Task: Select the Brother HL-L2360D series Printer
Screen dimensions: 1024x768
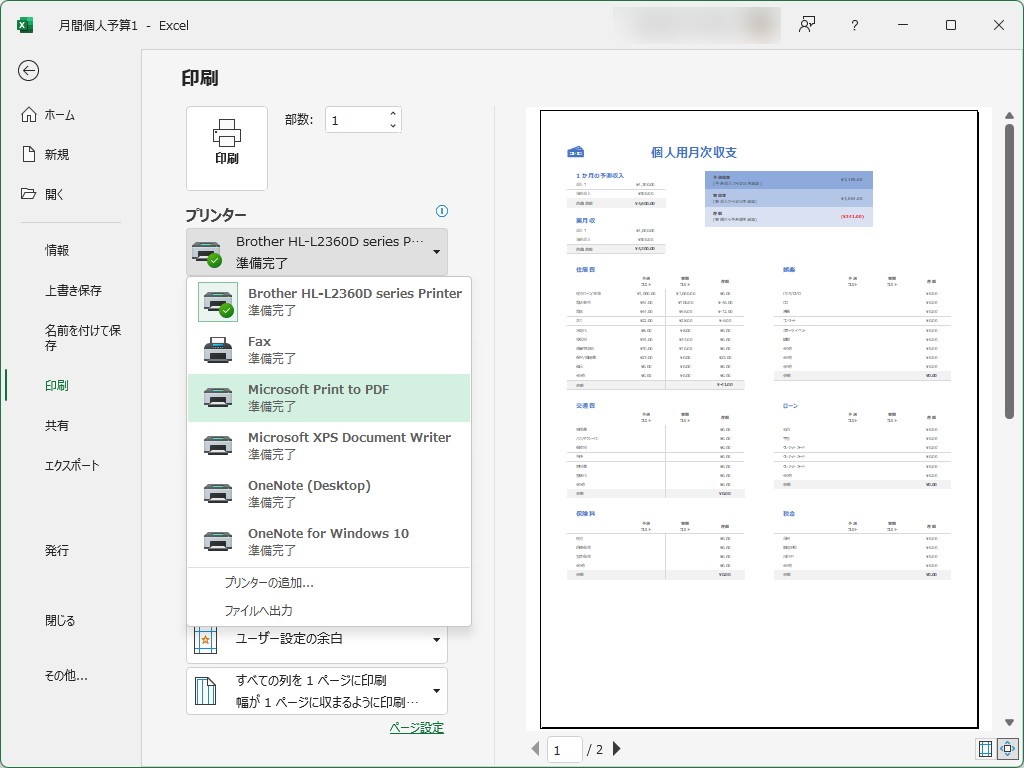Action: tap(330, 300)
